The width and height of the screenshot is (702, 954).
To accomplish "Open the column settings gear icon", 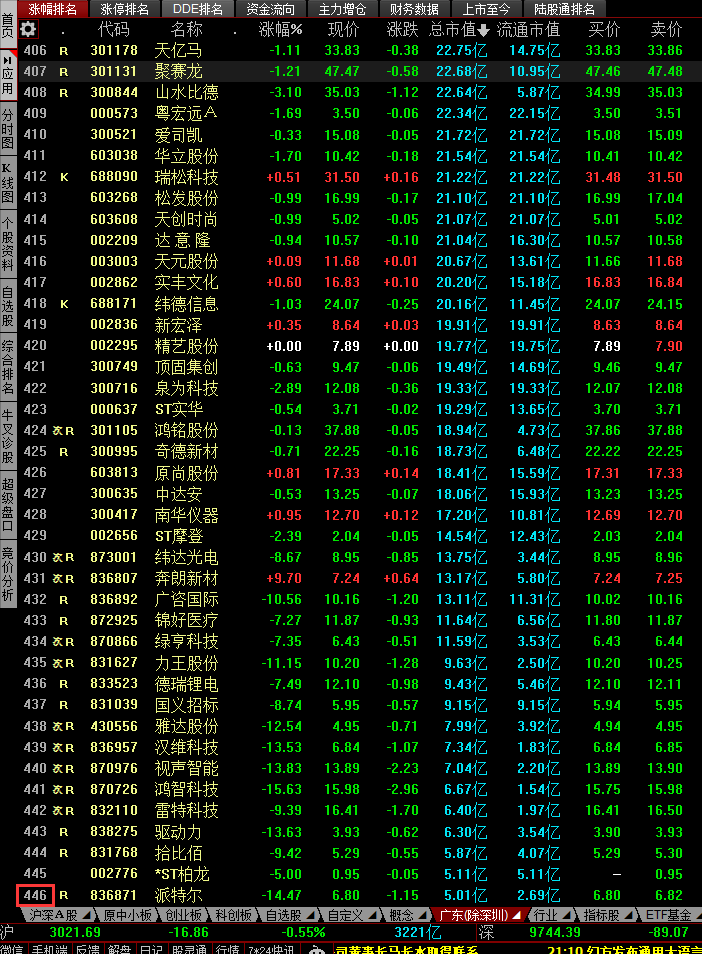I will coord(29,29).
